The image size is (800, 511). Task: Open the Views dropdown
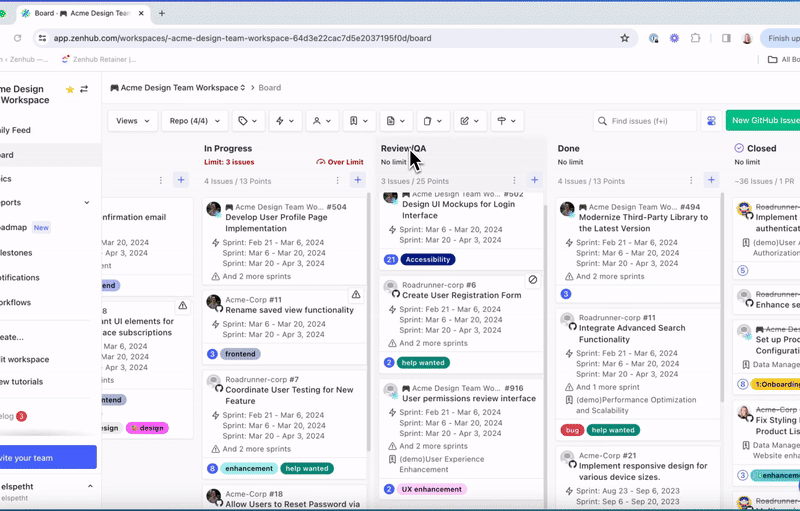click(133, 121)
